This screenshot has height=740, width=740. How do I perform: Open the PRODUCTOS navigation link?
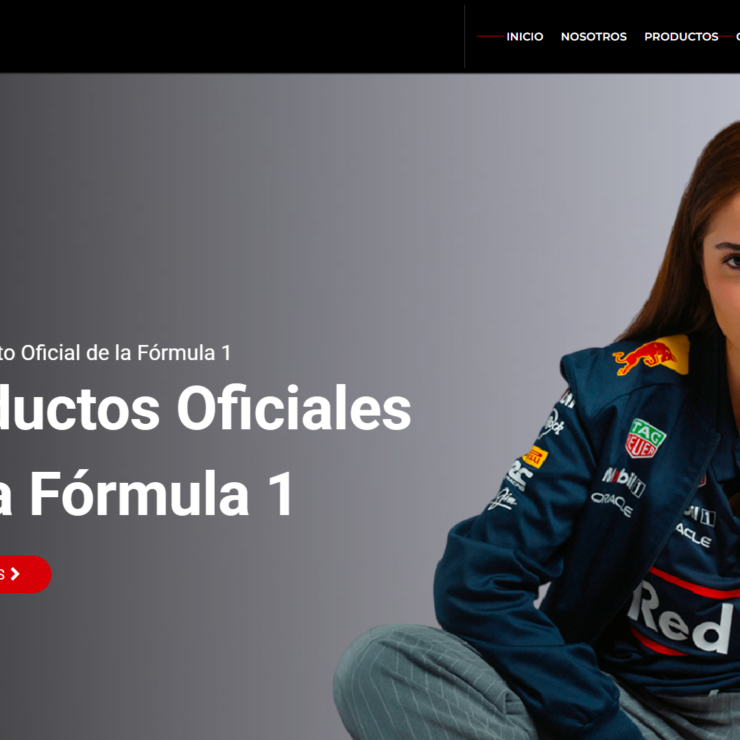click(681, 36)
